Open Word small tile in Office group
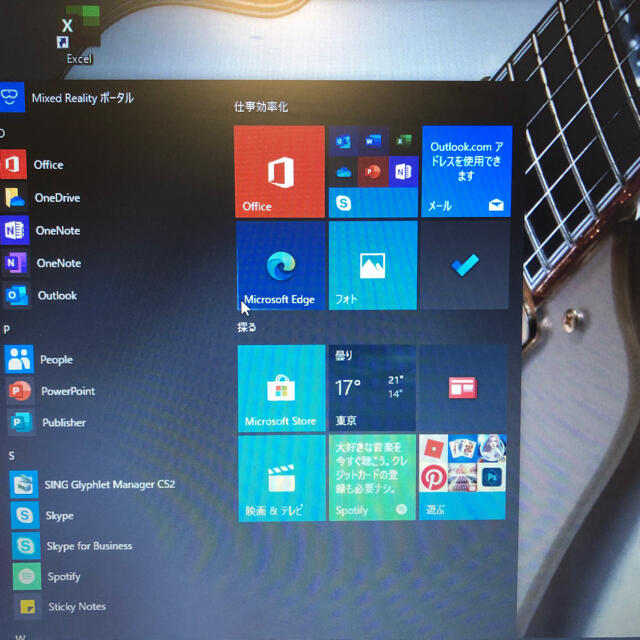This screenshot has height=640, width=640. (x=373, y=141)
